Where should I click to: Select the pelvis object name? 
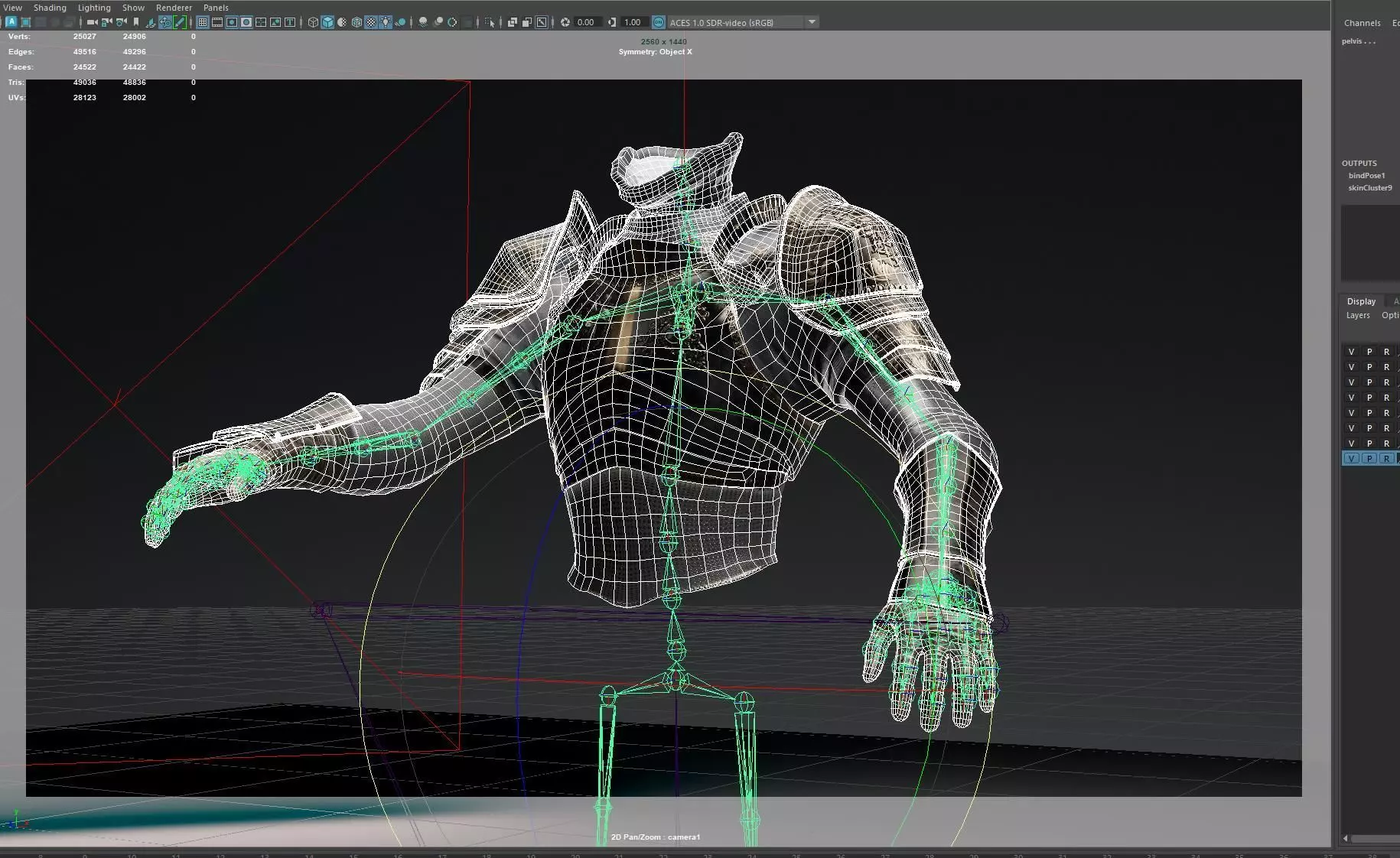coord(1359,41)
